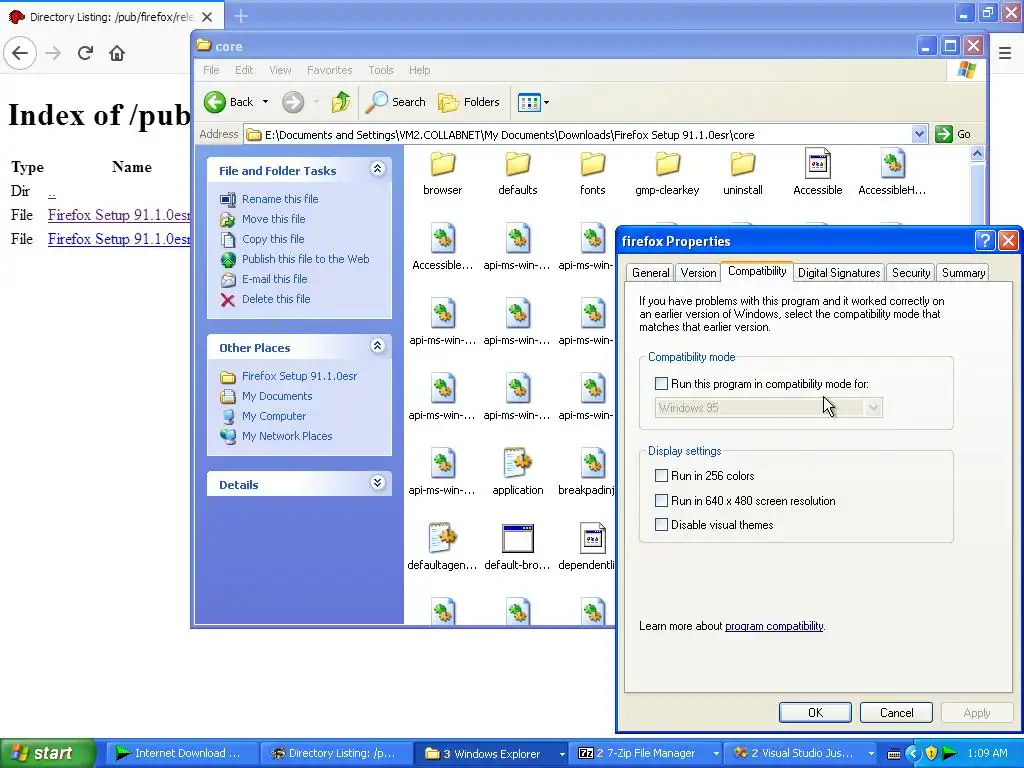Screen dimensions: 1024x768
Task: Select the Accessible file icon
Action: 818,164
